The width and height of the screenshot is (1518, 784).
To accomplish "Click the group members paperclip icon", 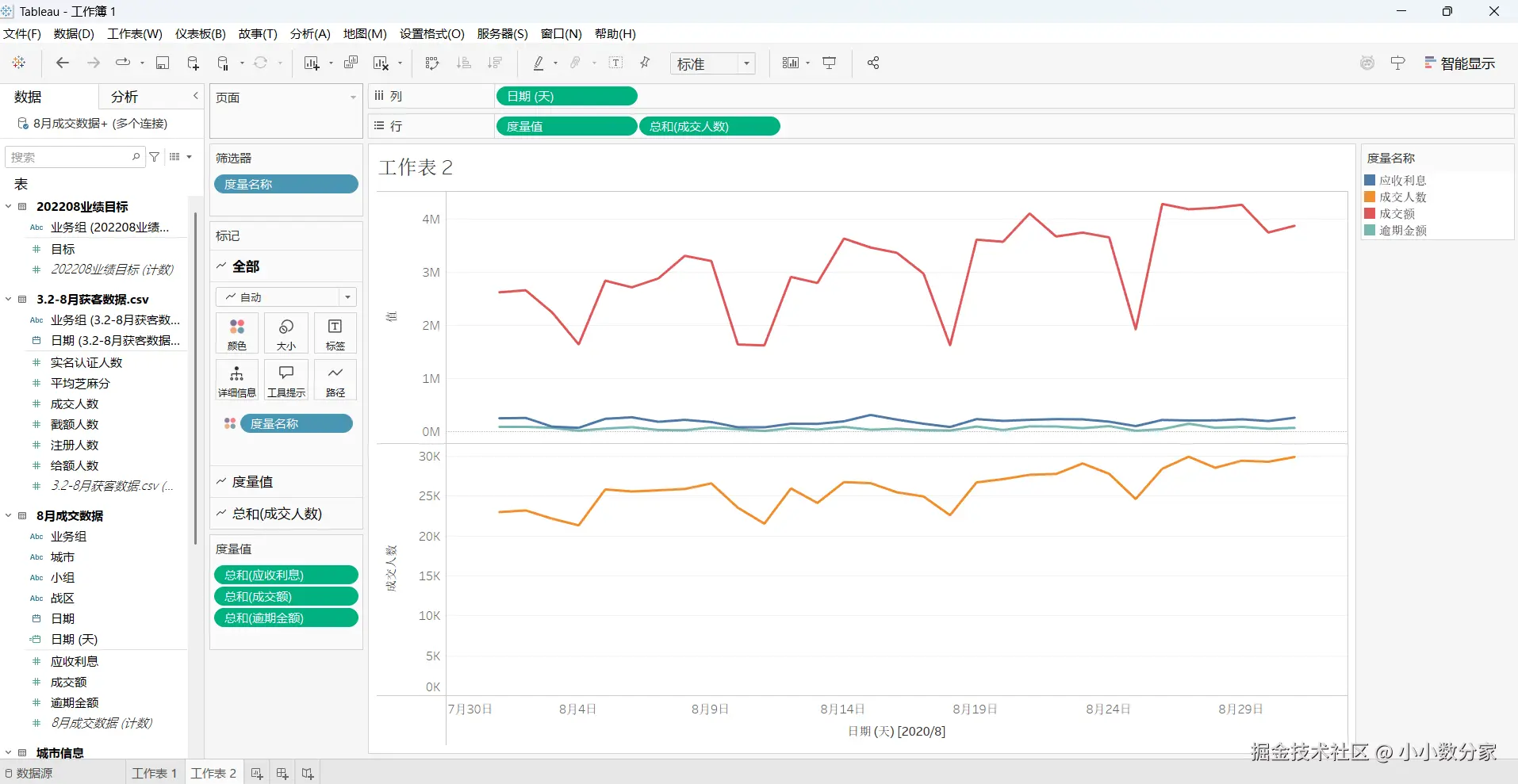I will click(x=576, y=63).
